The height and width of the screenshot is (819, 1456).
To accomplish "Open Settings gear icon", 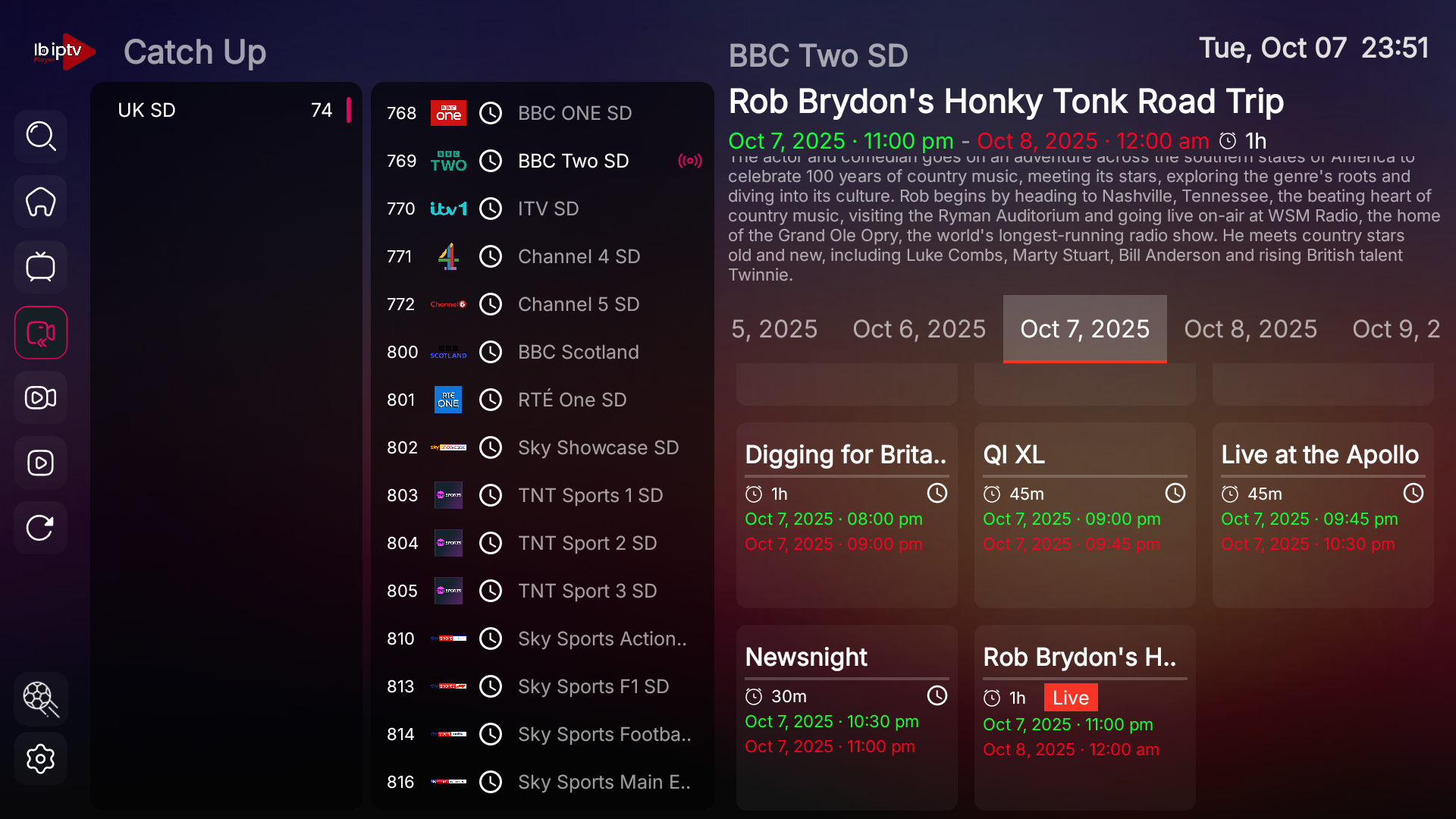I will (41, 758).
